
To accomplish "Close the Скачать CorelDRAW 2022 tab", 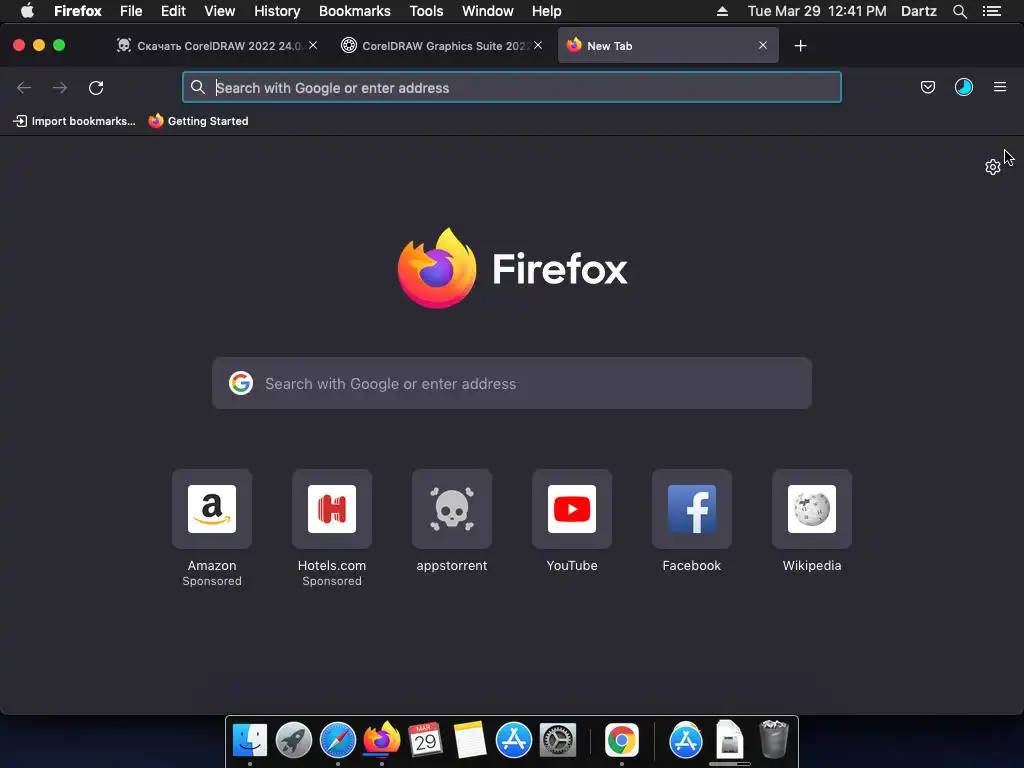I will point(313,45).
